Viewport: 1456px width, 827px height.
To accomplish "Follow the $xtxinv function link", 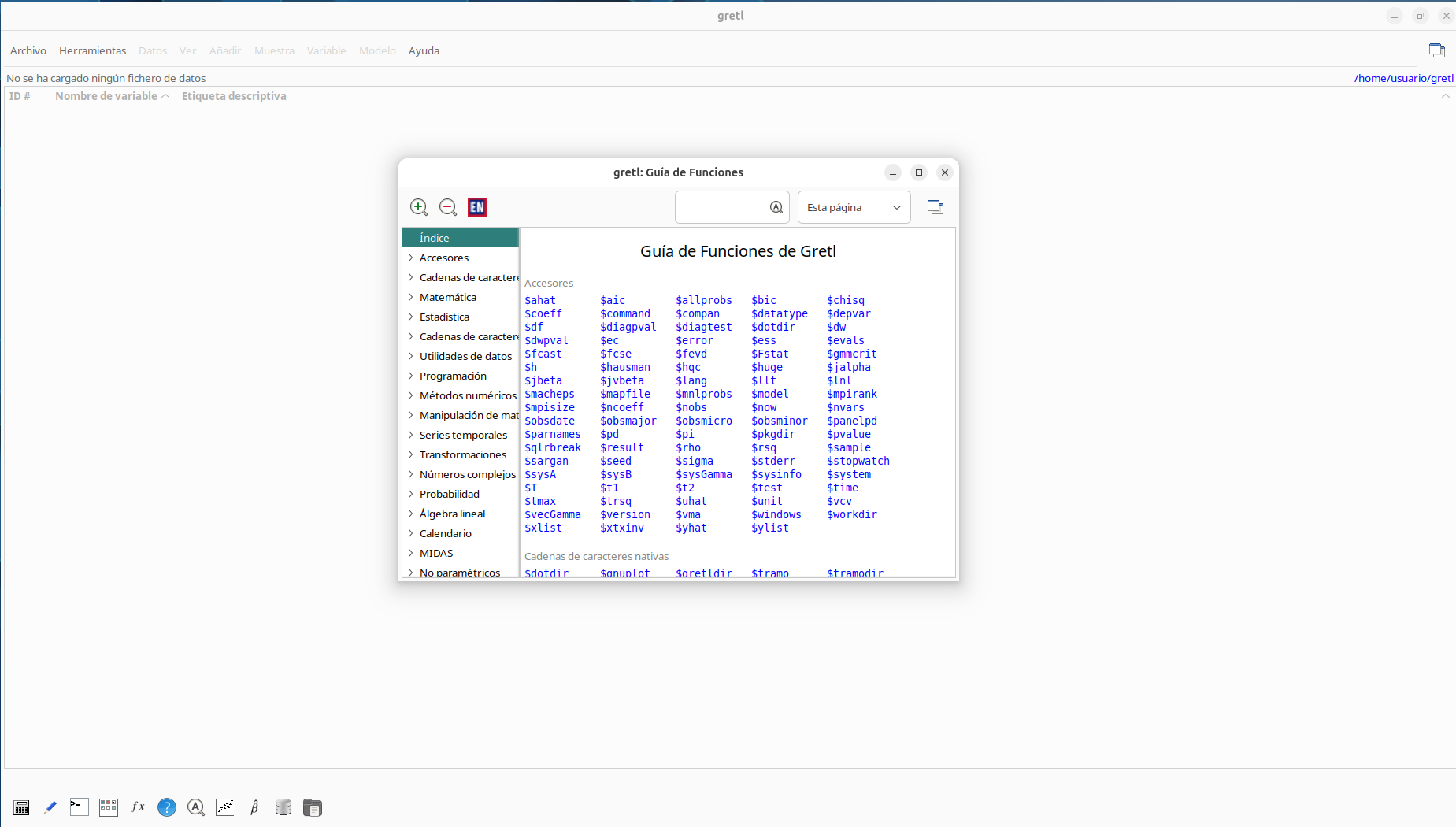I will click(x=622, y=528).
